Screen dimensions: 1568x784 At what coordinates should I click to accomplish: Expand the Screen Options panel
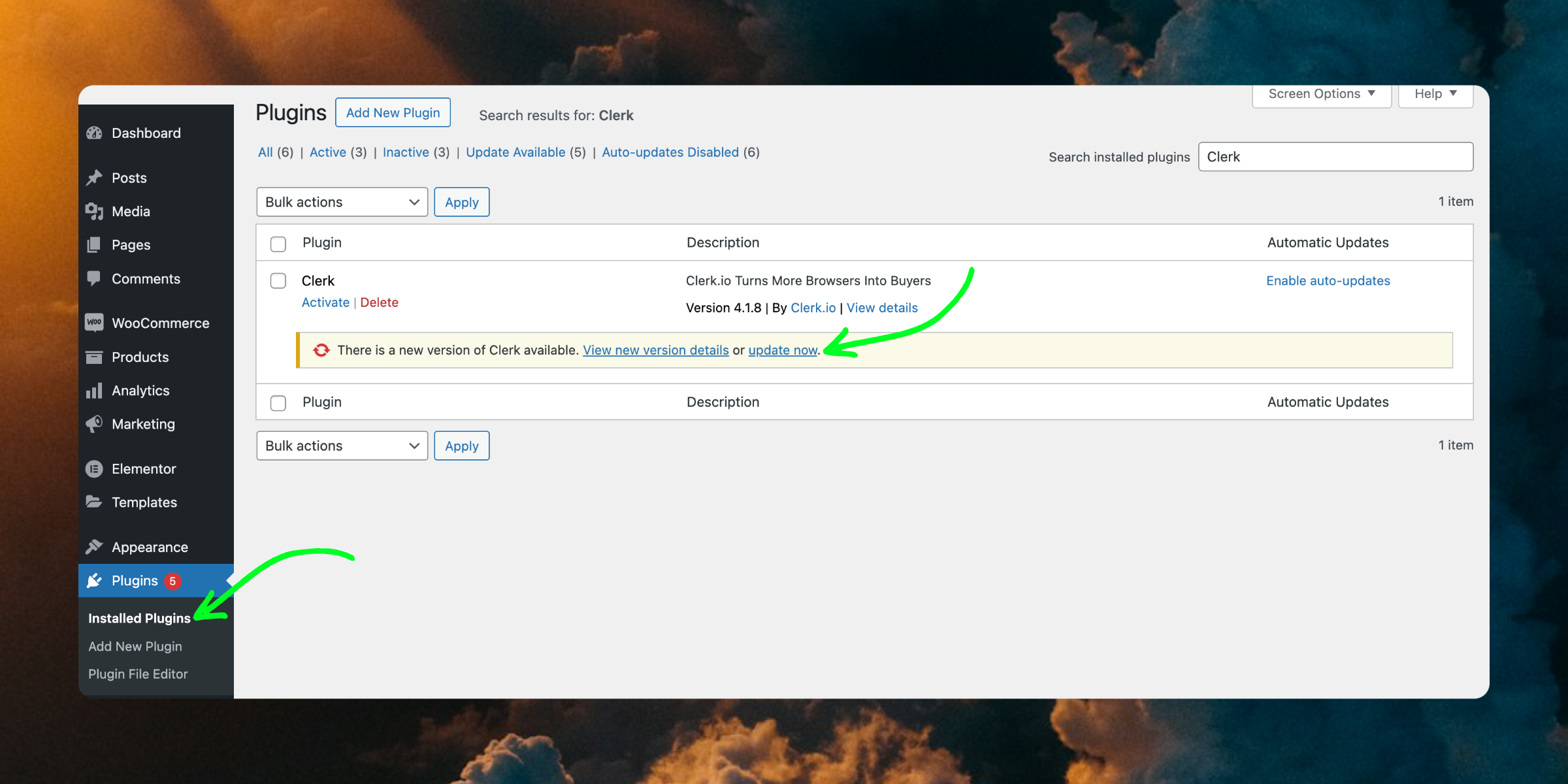click(x=1321, y=94)
